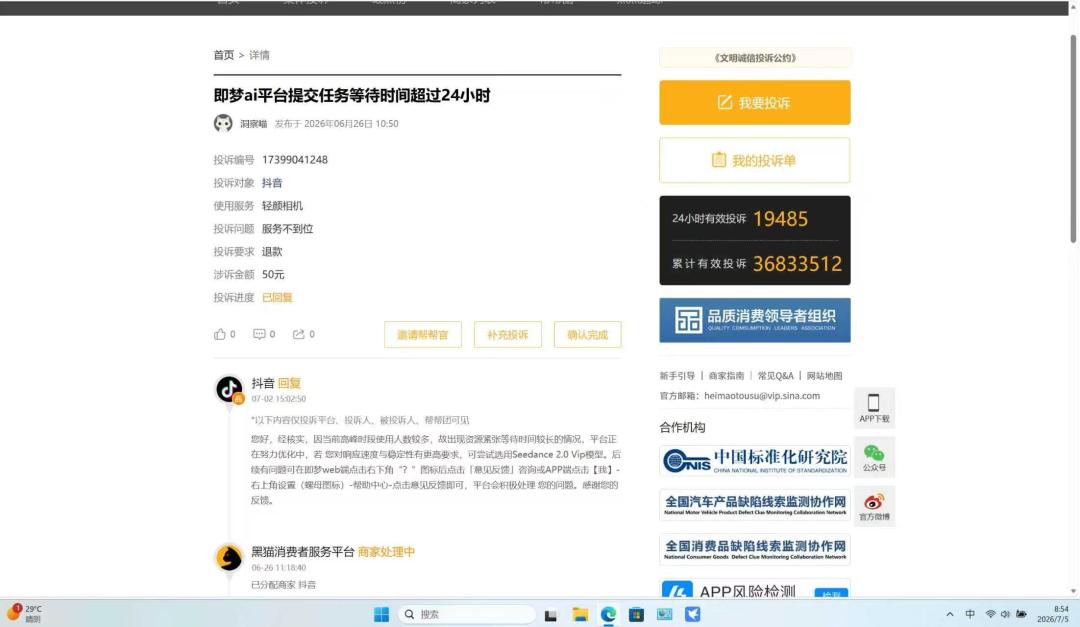Open File Explorer from taskbar

tap(580, 615)
